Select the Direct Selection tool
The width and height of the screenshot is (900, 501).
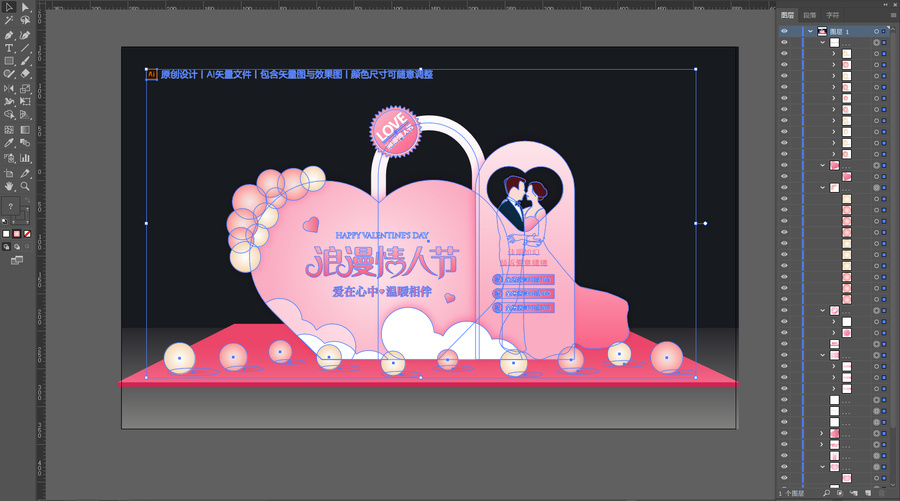click(25, 7)
